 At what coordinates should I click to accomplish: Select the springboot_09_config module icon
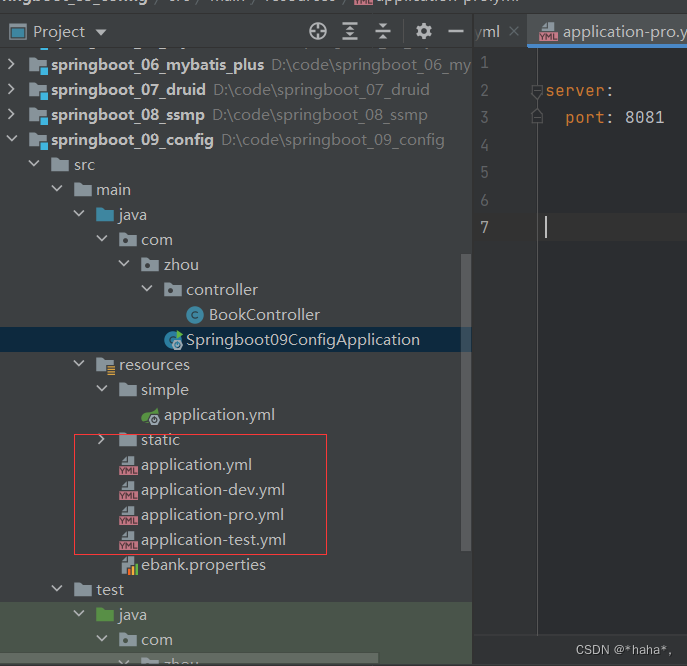click(38, 141)
